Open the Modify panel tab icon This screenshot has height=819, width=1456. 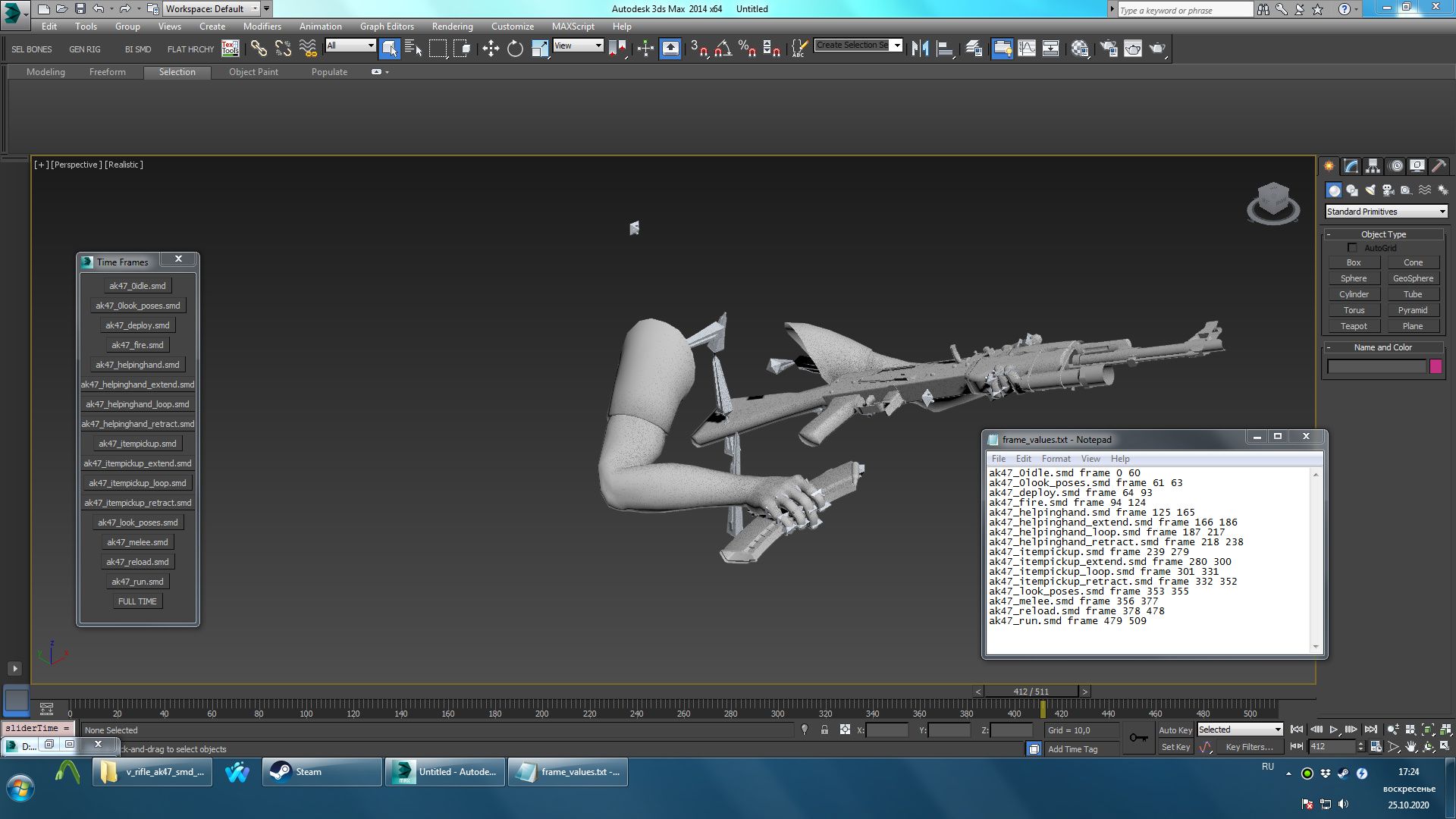[x=1351, y=166]
